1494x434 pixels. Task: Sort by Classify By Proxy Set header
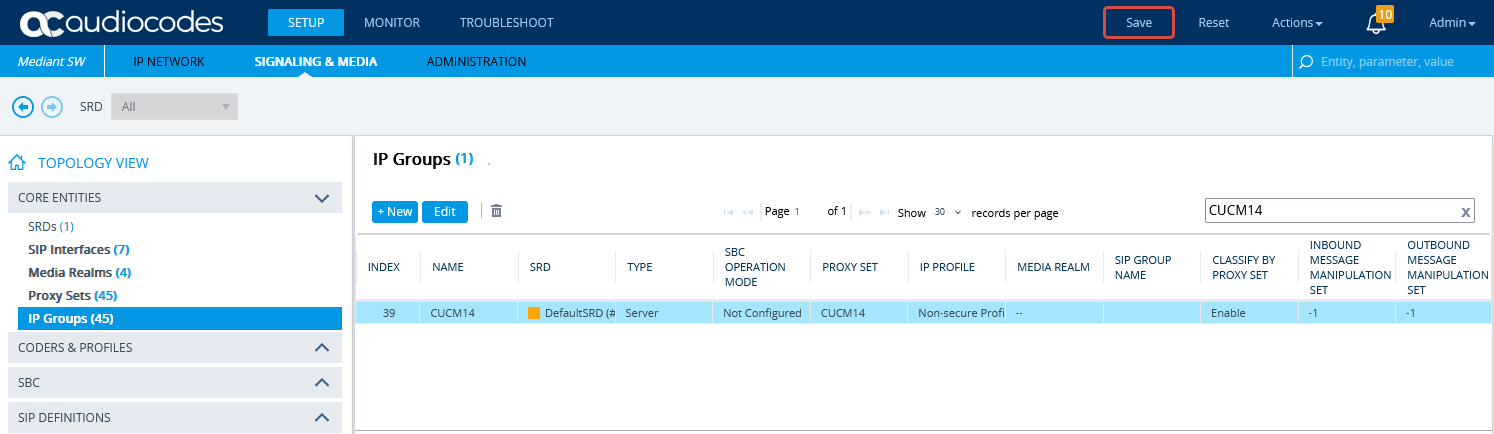click(1243, 268)
